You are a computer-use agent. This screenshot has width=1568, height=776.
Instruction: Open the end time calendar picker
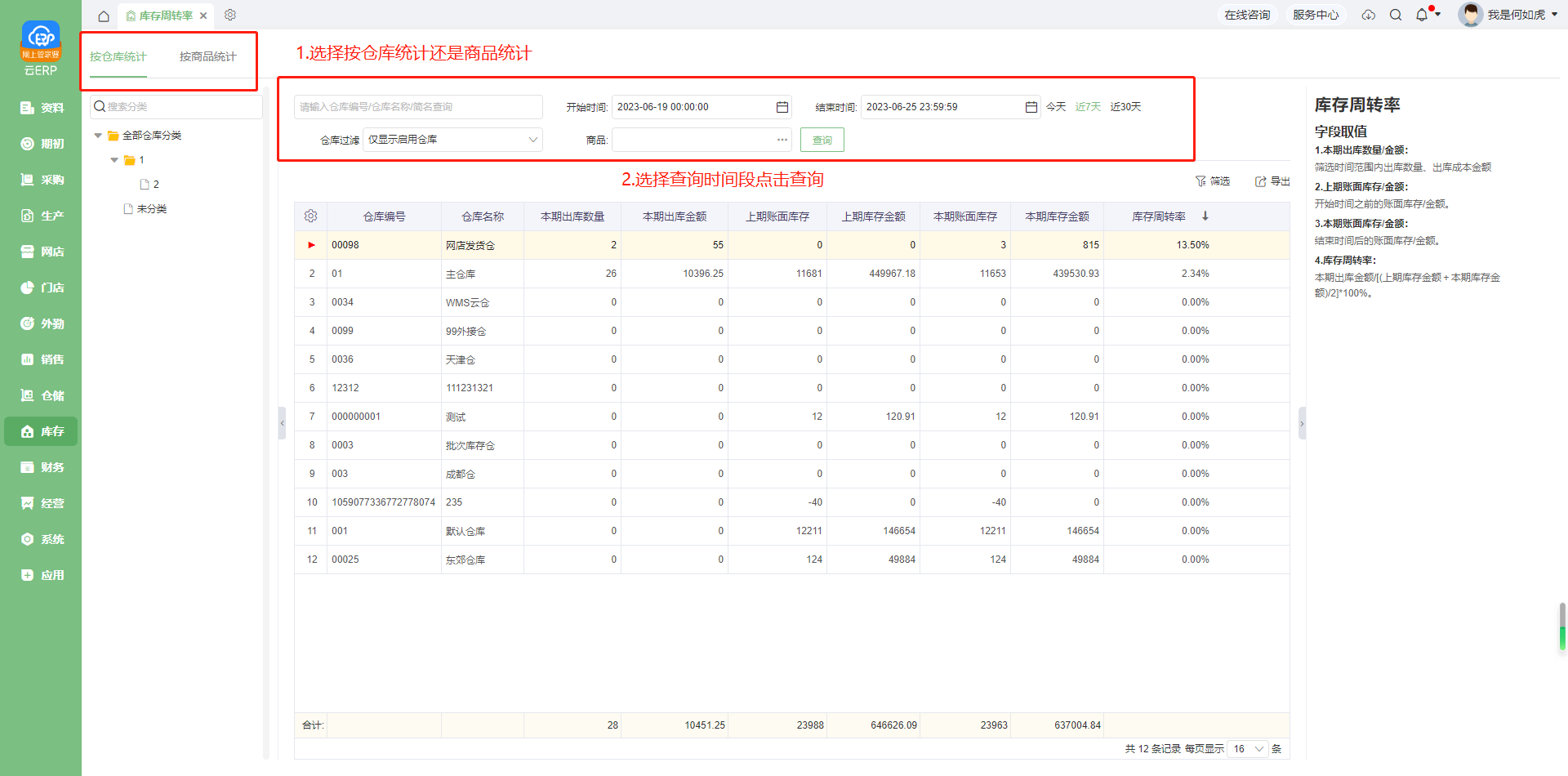tap(1031, 107)
